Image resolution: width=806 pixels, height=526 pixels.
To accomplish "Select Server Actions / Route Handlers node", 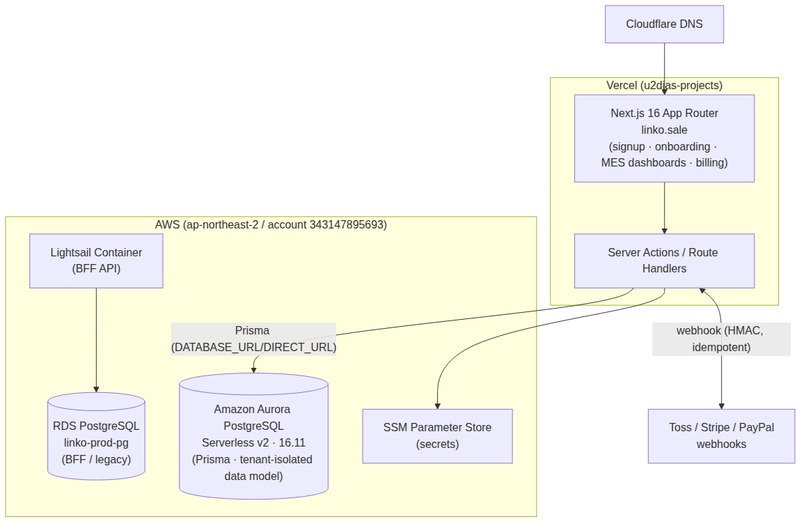I will pyautogui.click(x=664, y=261).
